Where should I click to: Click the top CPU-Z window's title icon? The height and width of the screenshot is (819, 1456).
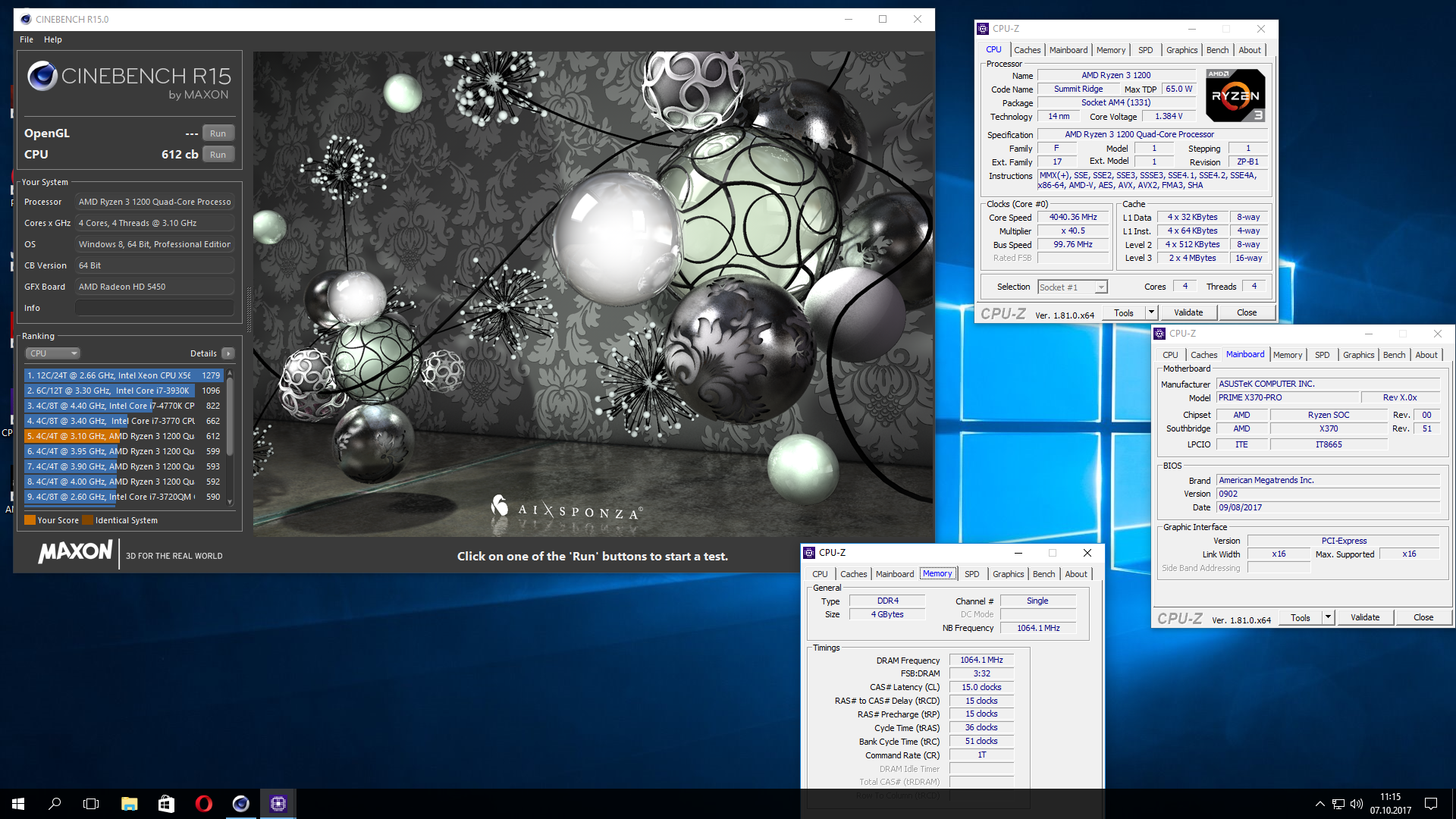coord(983,29)
